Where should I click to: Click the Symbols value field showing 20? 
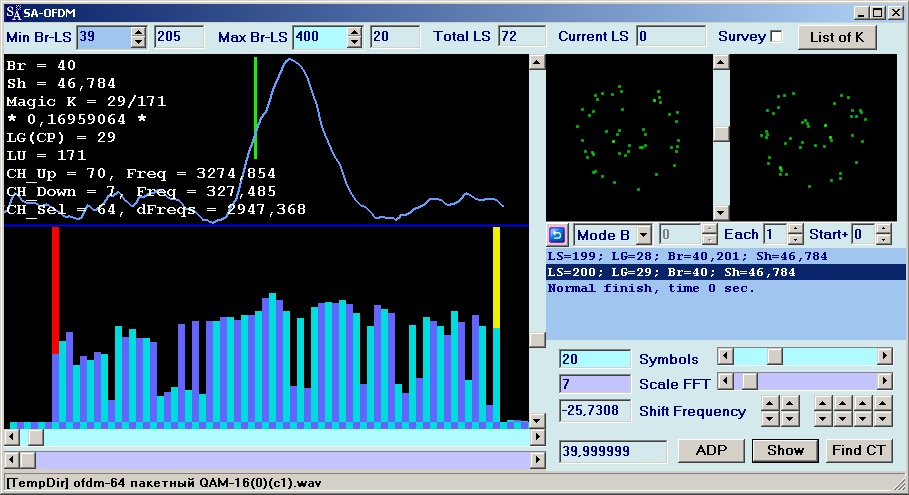pyautogui.click(x=594, y=359)
